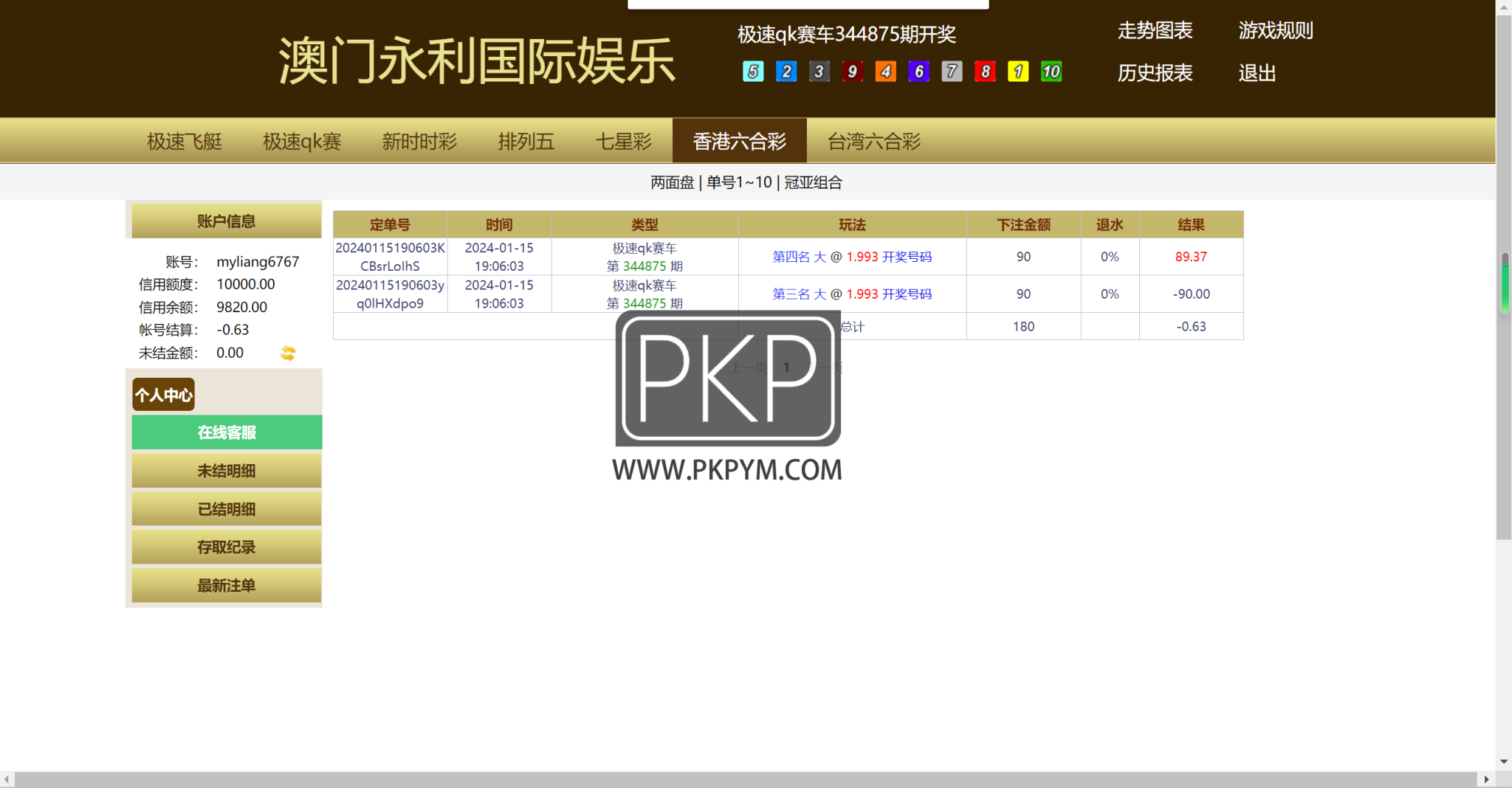Click the 第四名 大 bet link
This screenshot has width=1512, height=788.
[800, 257]
